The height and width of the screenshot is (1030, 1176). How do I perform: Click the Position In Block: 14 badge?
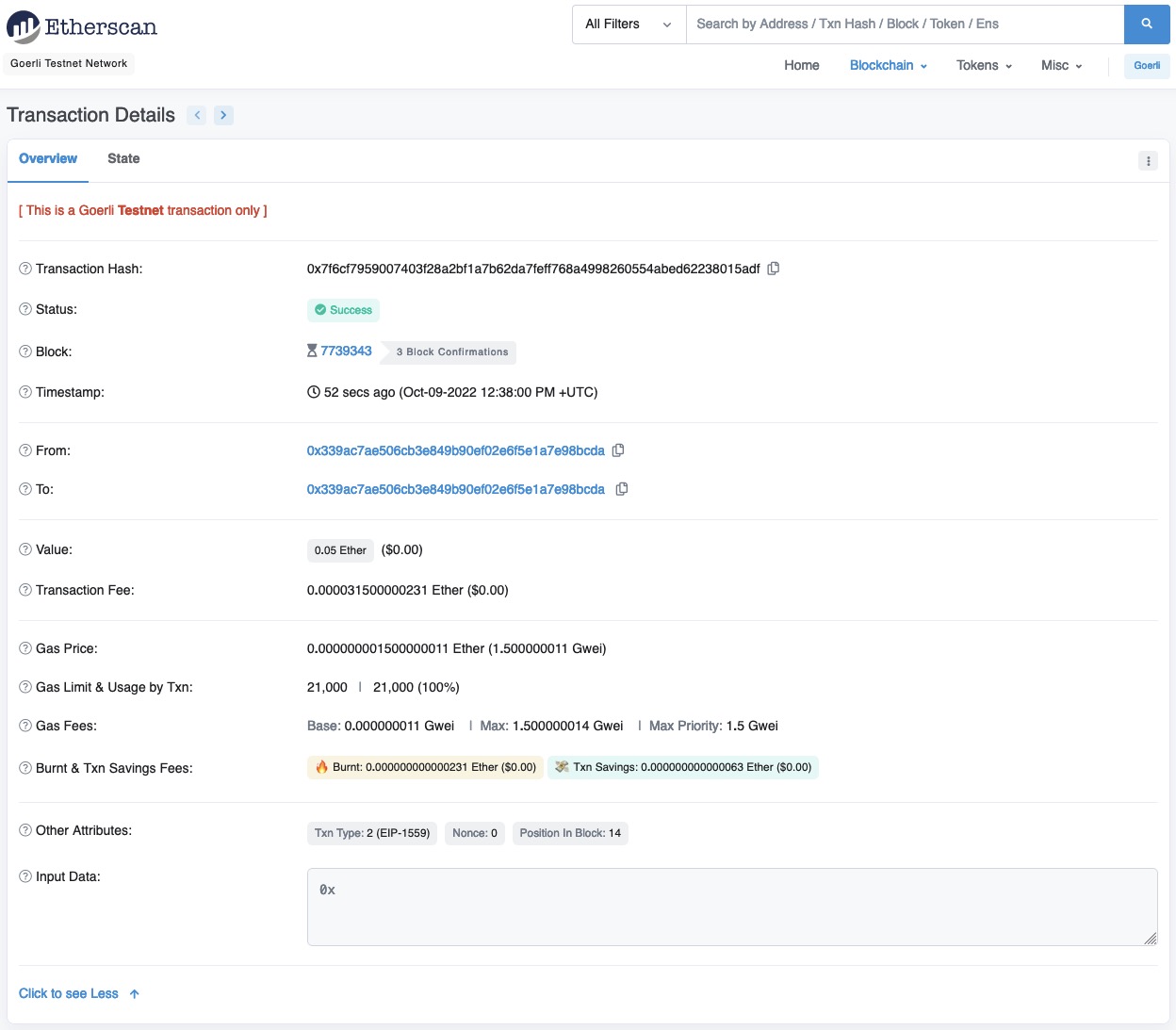570,833
